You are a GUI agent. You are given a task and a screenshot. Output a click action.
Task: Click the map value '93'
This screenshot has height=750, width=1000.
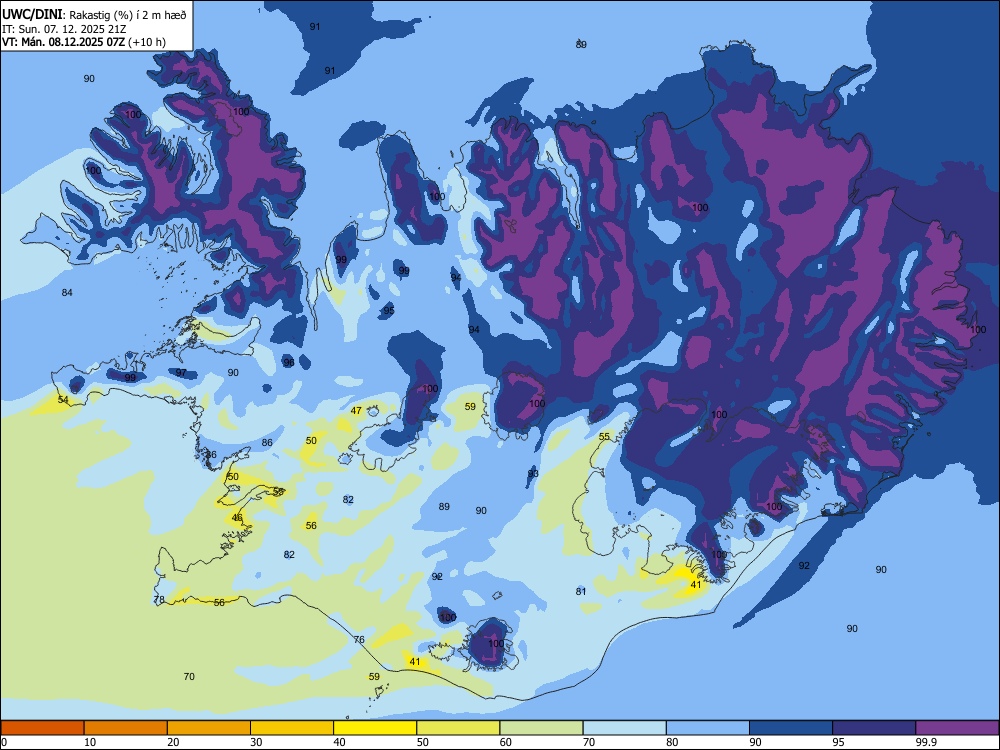click(533, 474)
